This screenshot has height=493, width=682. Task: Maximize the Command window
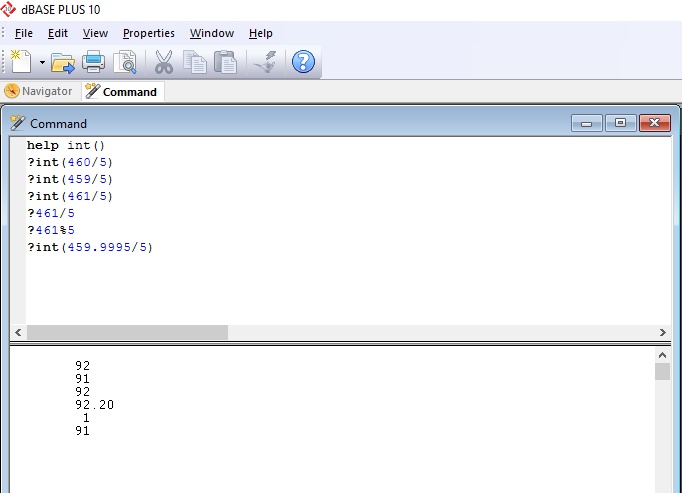click(620, 123)
